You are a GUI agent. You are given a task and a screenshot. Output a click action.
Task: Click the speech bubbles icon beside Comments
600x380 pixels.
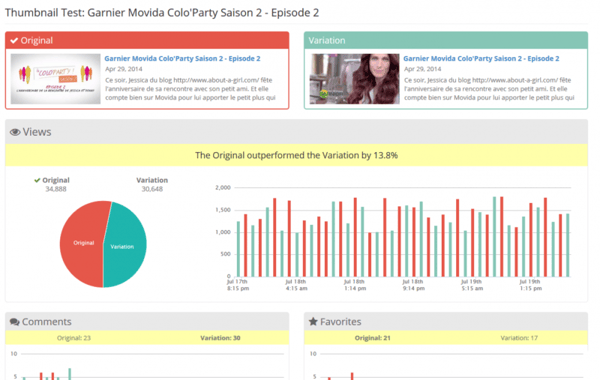click(15, 322)
